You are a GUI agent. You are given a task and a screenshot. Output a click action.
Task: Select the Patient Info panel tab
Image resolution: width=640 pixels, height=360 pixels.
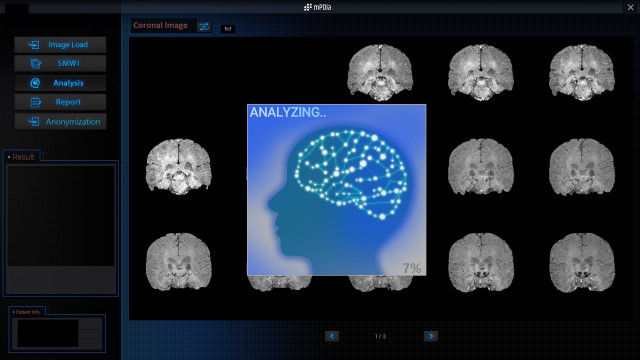(x=27, y=312)
